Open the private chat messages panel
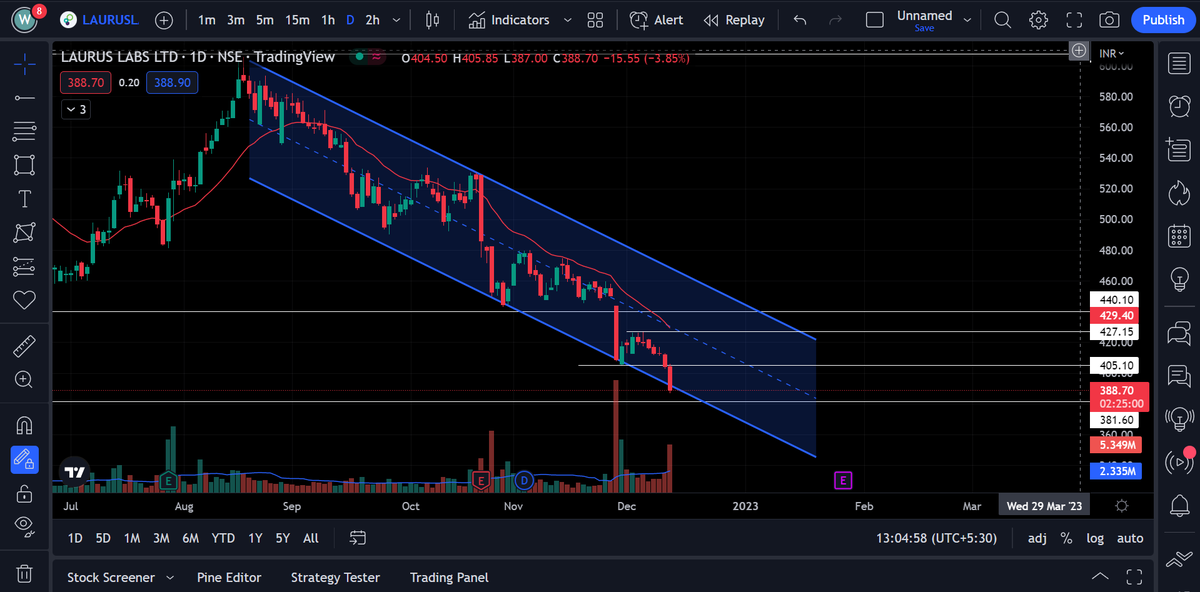1200x592 pixels. tap(1178, 376)
